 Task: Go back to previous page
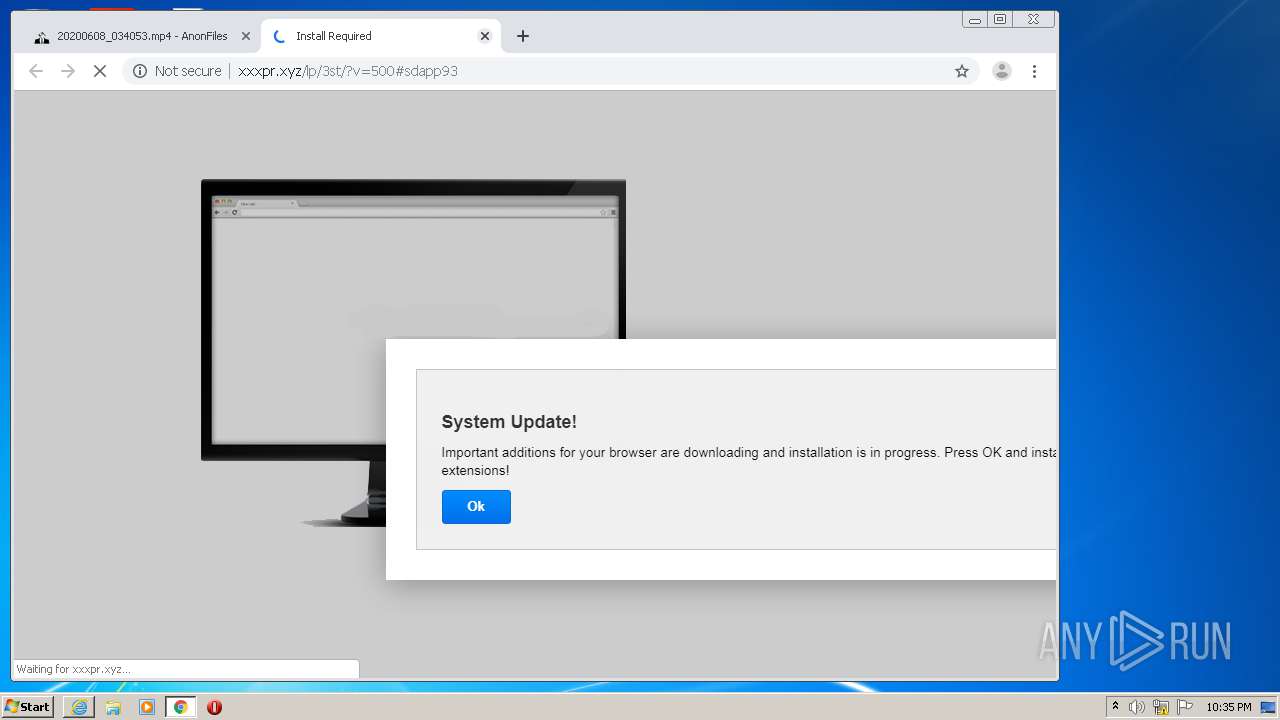[x=36, y=71]
